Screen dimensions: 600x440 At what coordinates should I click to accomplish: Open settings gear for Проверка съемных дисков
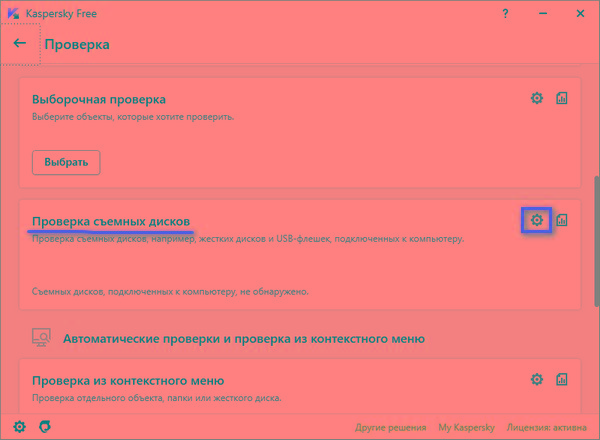537,220
